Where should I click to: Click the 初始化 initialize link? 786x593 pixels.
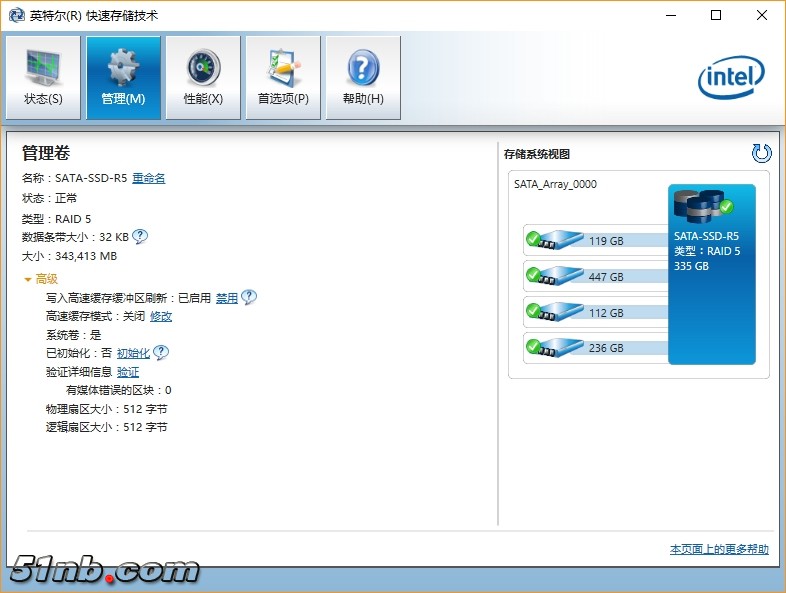133,353
